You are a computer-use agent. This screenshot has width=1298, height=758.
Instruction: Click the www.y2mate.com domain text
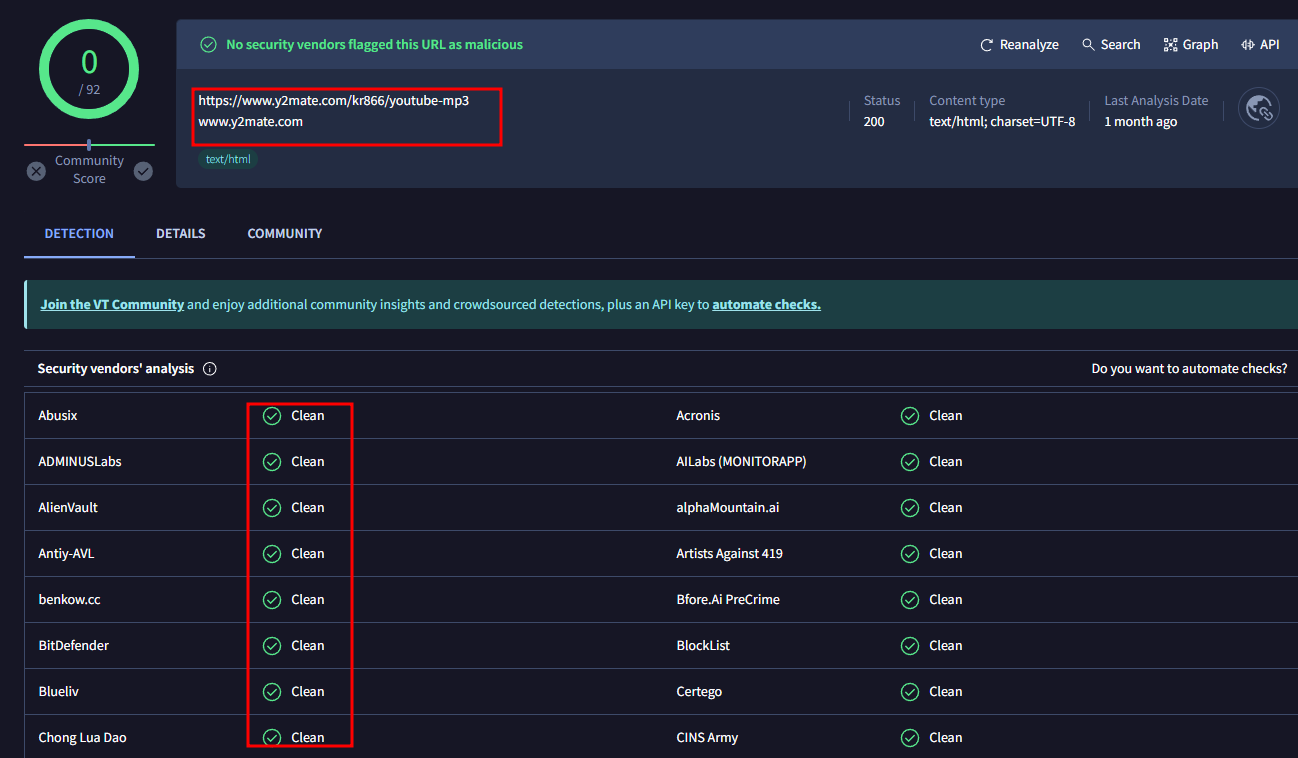point(250,122)
